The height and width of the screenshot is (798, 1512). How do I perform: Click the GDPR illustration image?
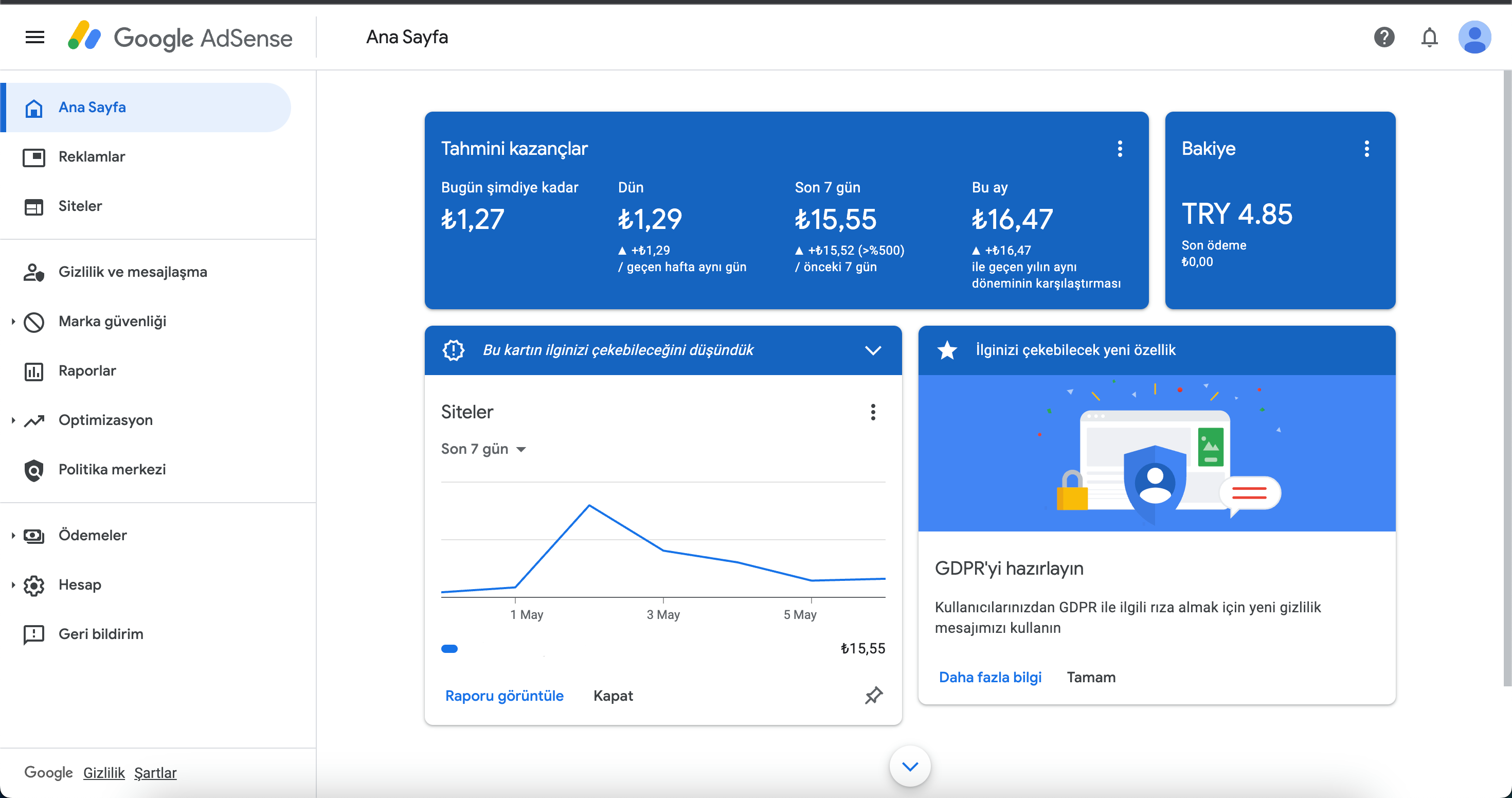[x=1156, y=453]
